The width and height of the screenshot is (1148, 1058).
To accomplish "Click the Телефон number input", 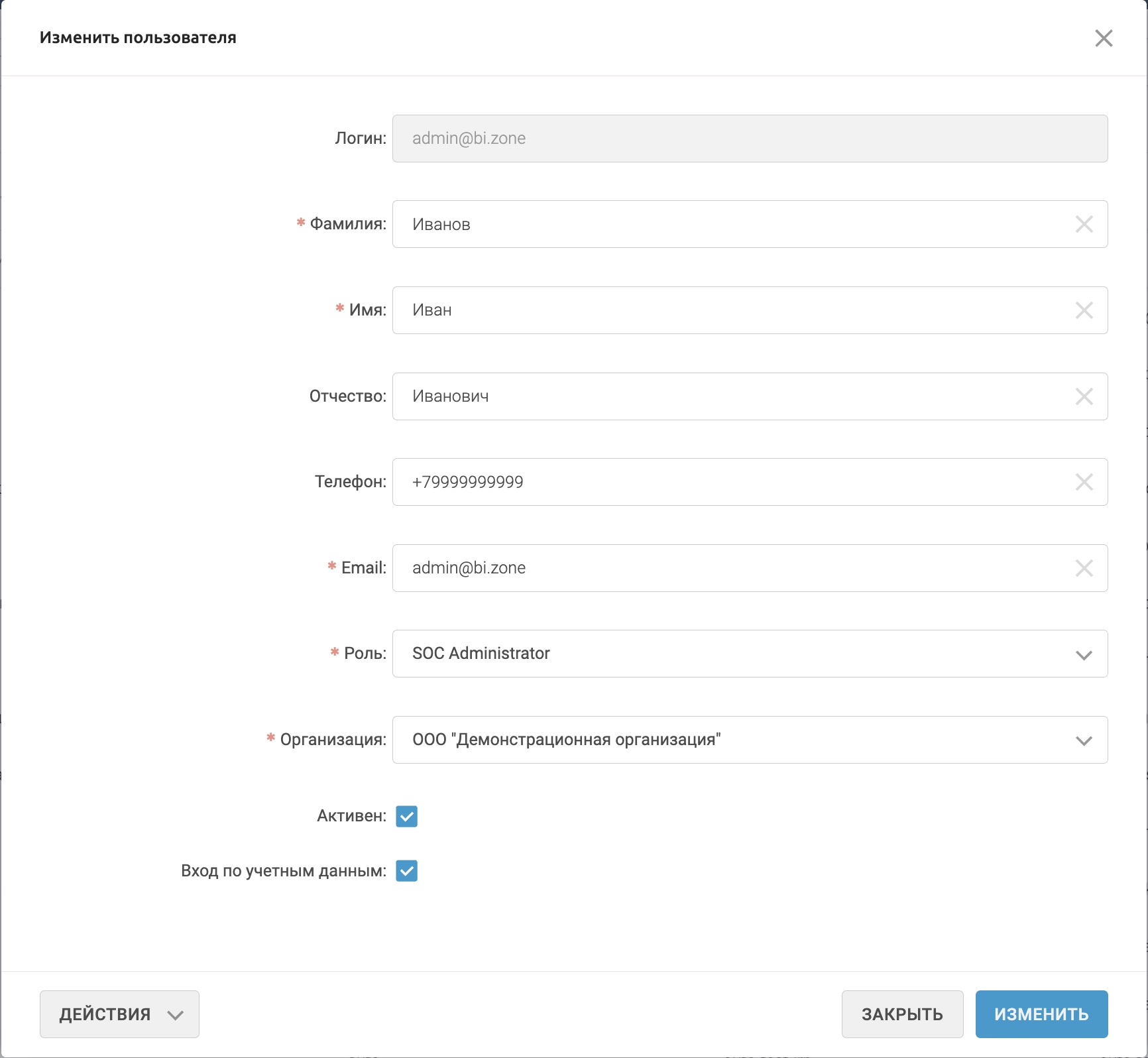I will click(x=729, y=482).
